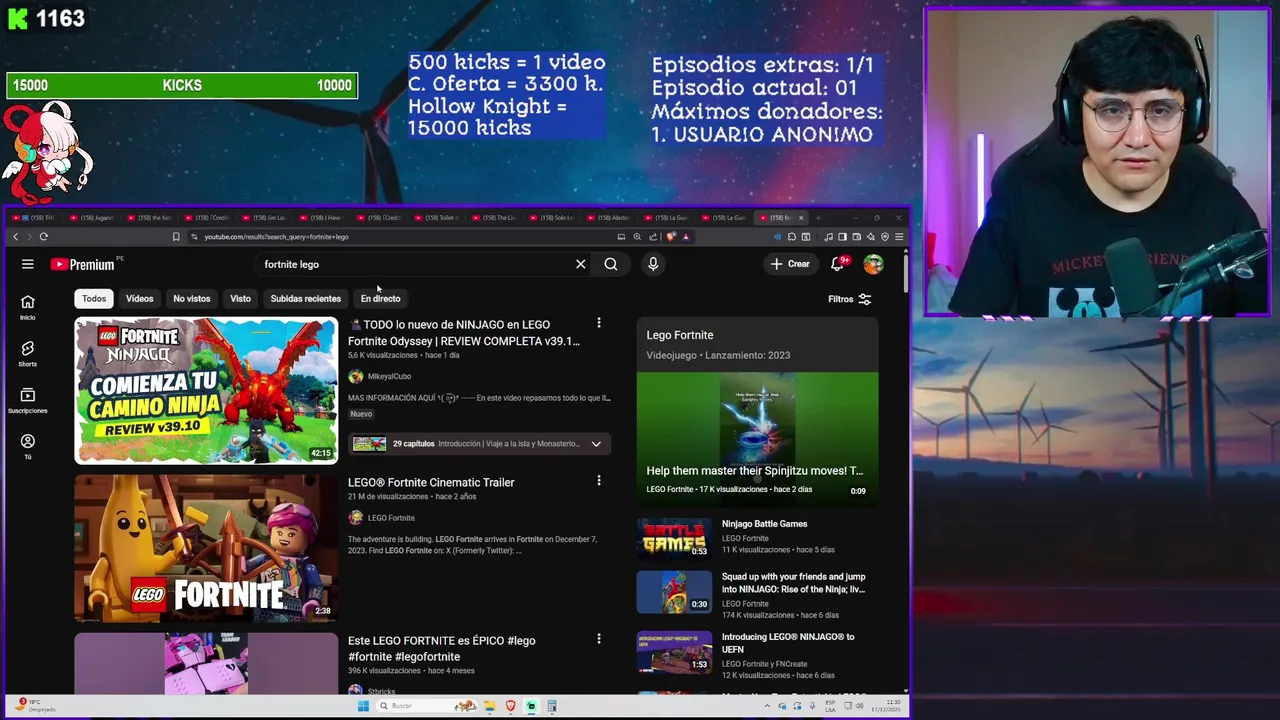Switch to the Solo Le browser tab

[x=551, y=217]
